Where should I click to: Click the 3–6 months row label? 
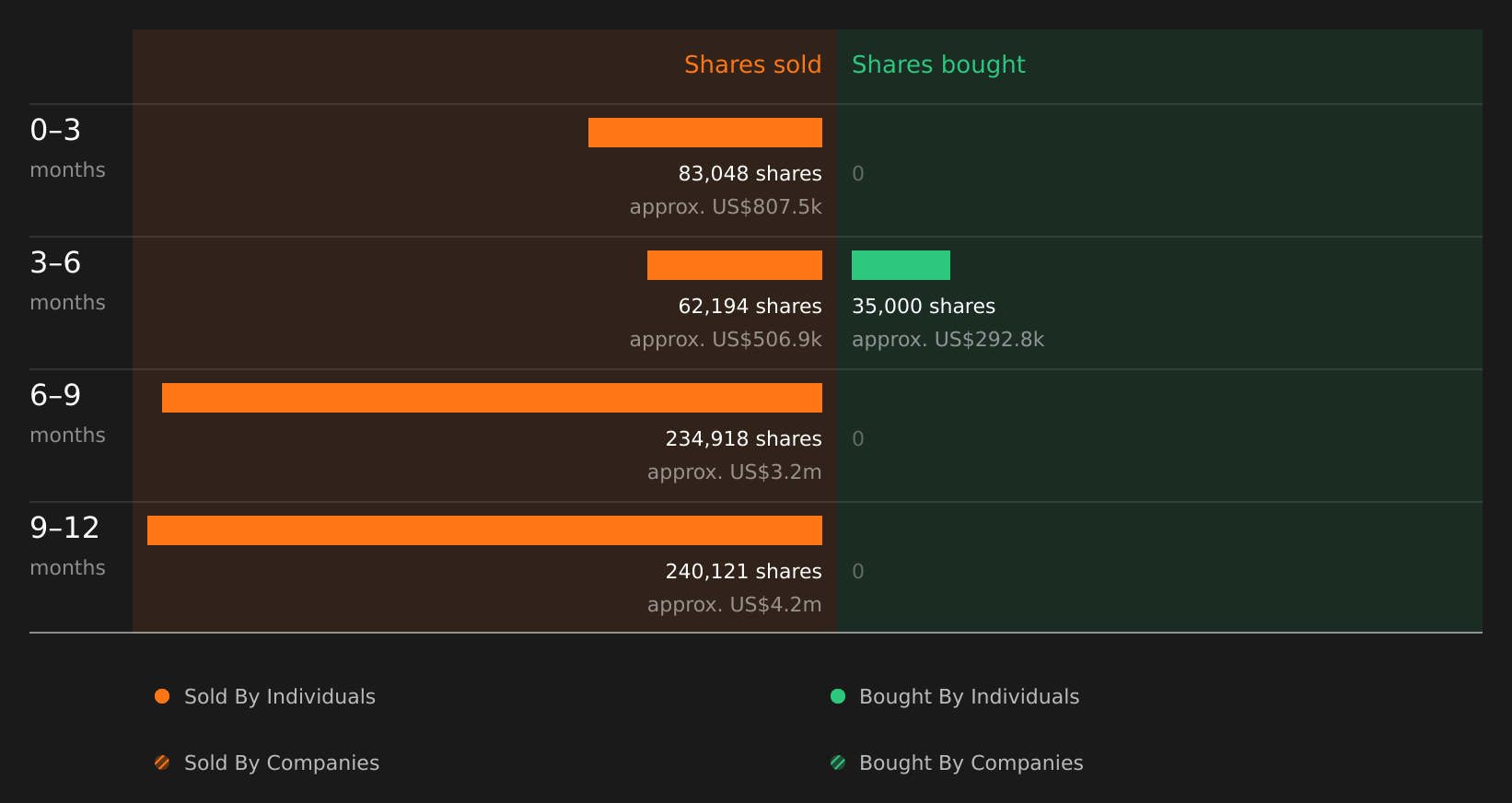pyautogui.click(x=67, y=281)
